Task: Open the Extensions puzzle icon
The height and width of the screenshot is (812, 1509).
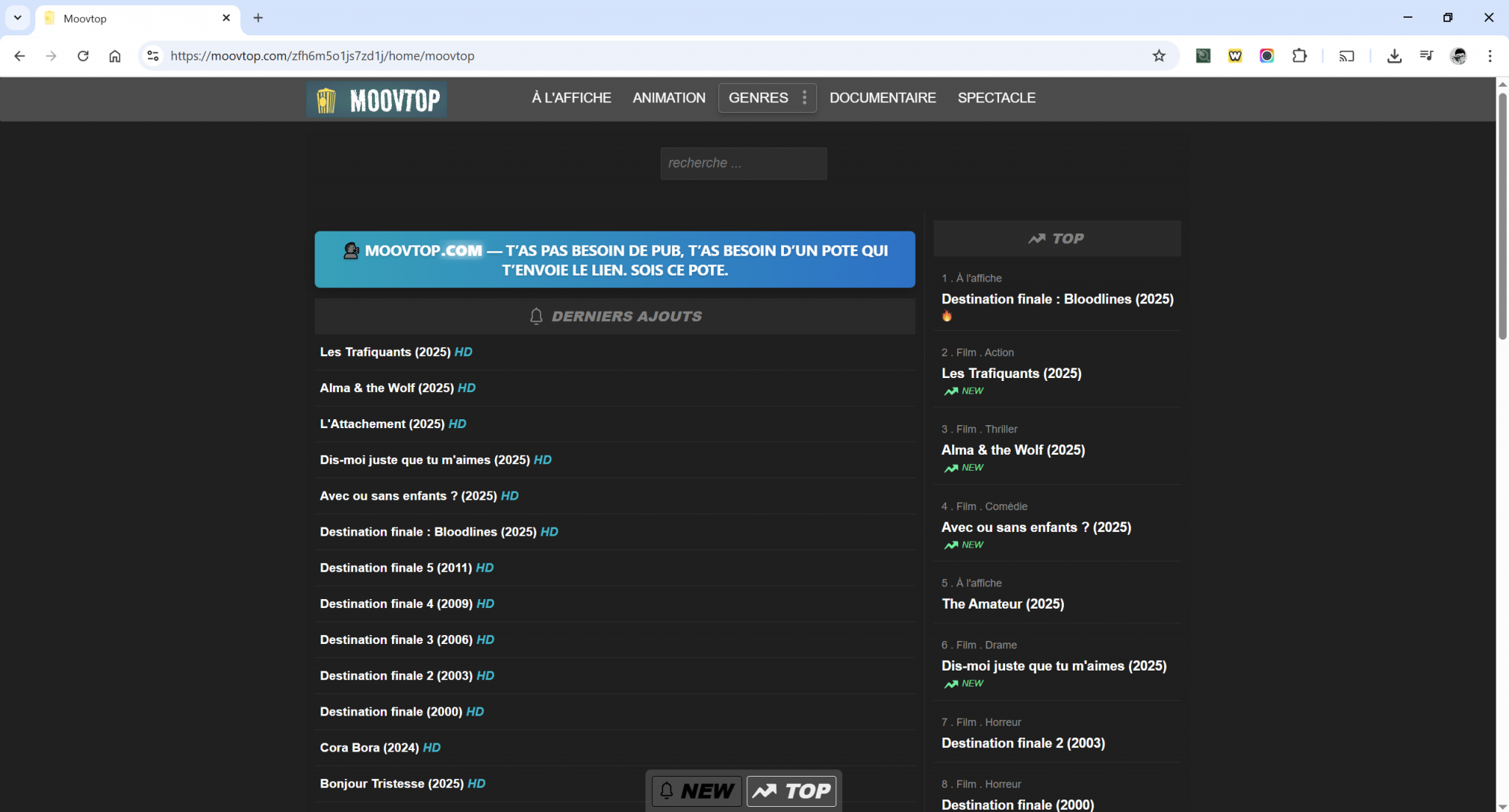Action: point(1300,56)
